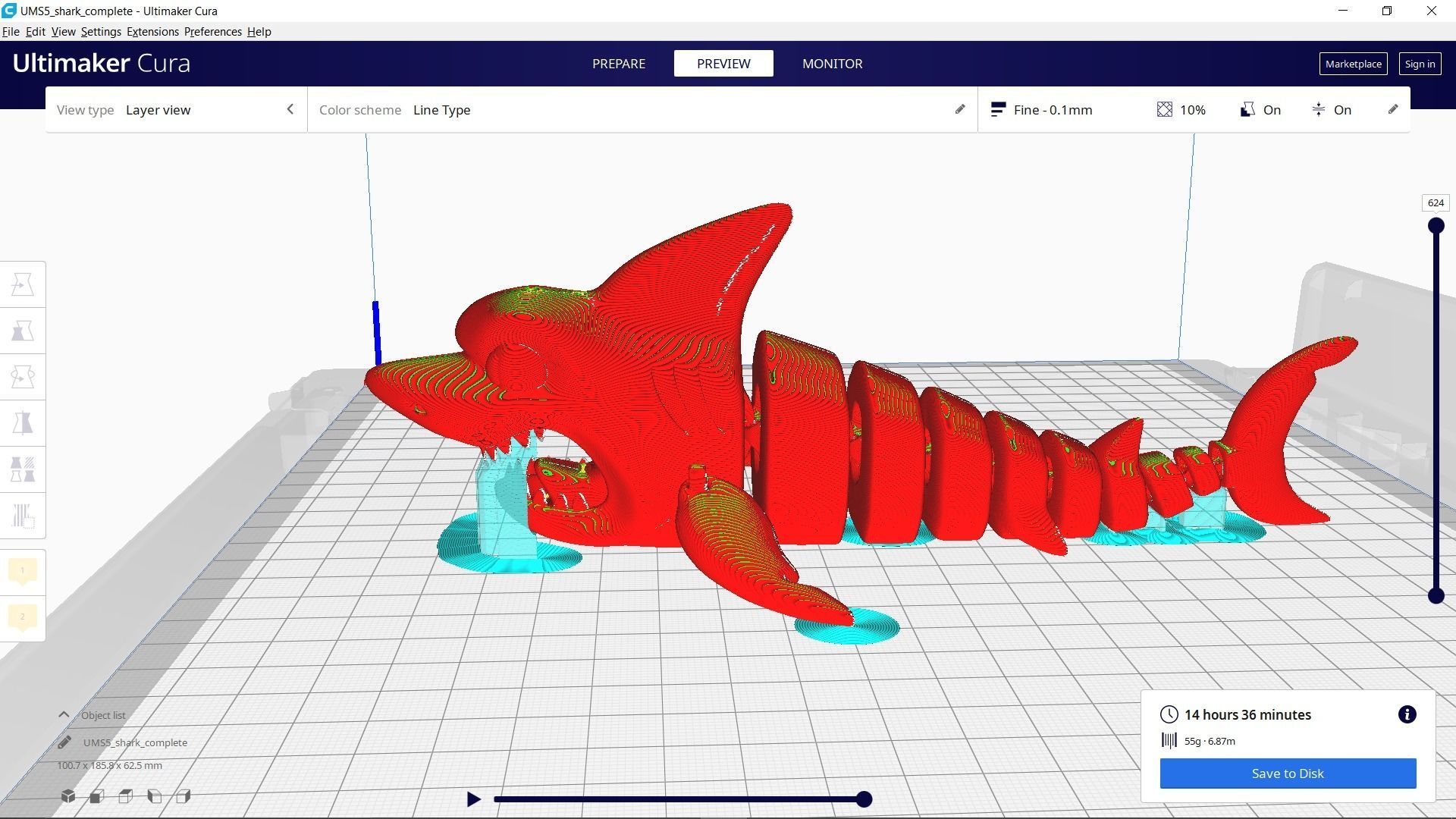Click the Sign in button
Viewport: 1456px width, 819px height.
(1420, 64)
